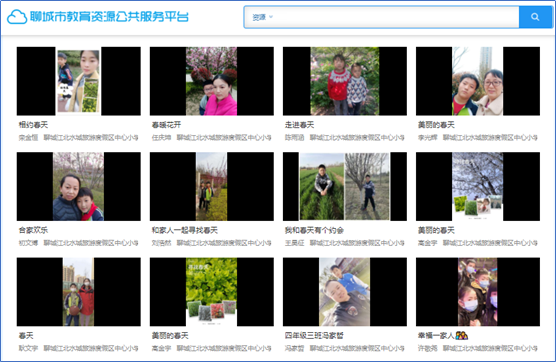Open the 春暖花开 video thumbnail
Screen dimensions: 556x362
click(x=212, y=81)
